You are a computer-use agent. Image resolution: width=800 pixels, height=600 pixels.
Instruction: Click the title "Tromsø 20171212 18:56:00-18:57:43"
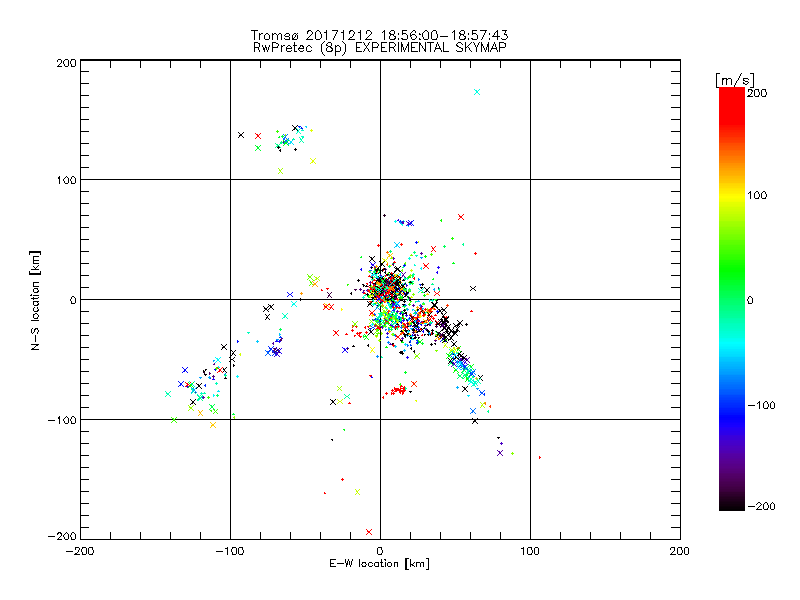click(379, 35)
